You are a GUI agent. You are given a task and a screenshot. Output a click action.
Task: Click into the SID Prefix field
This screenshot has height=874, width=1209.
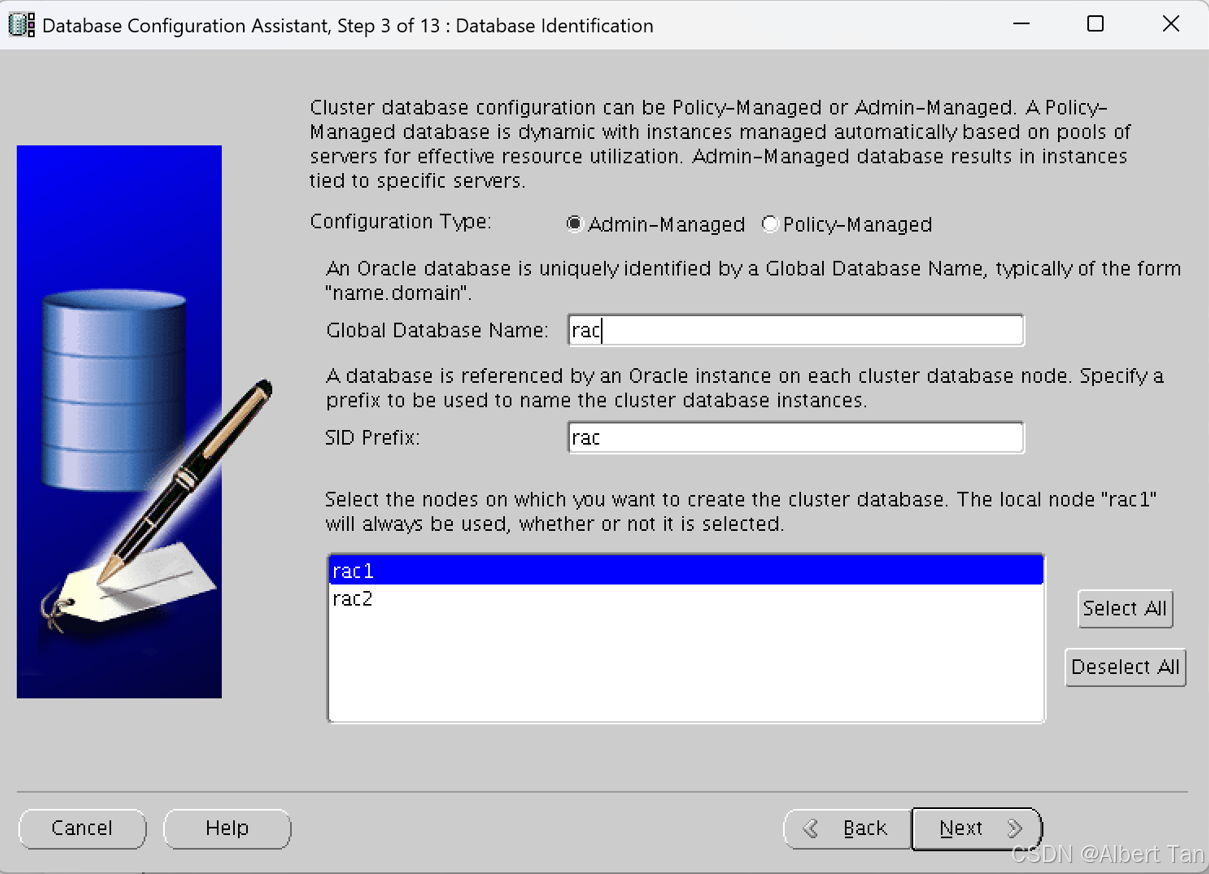click(x=796, y=438)
